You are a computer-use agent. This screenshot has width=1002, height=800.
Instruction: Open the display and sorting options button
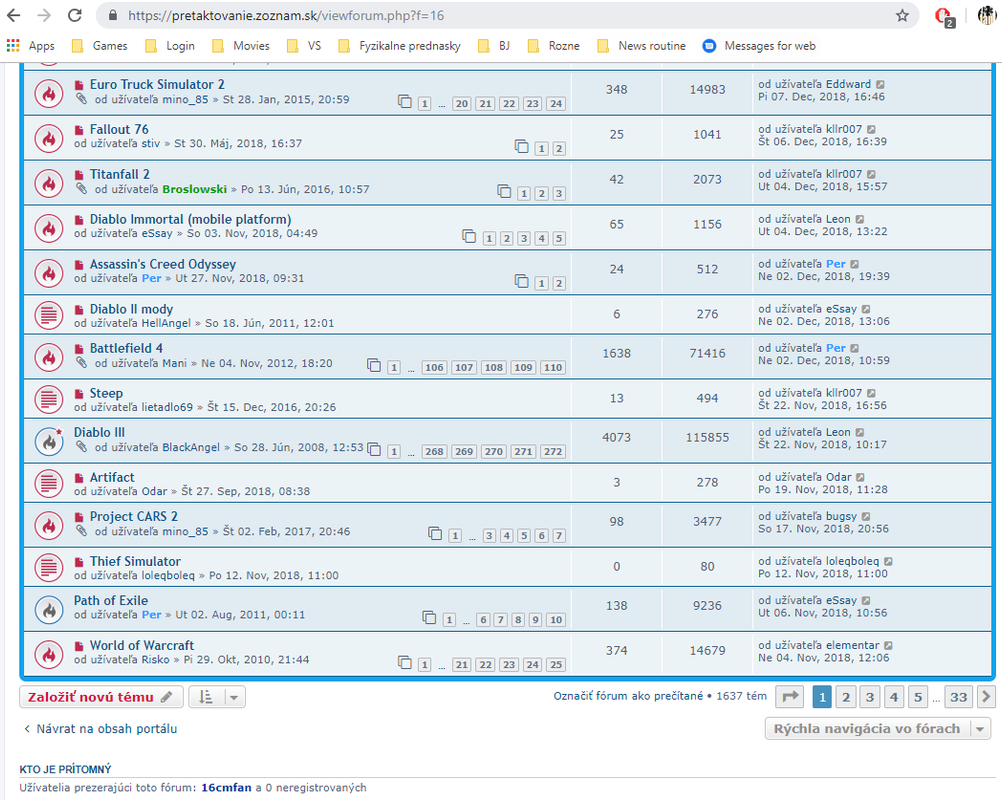point(217,697)
